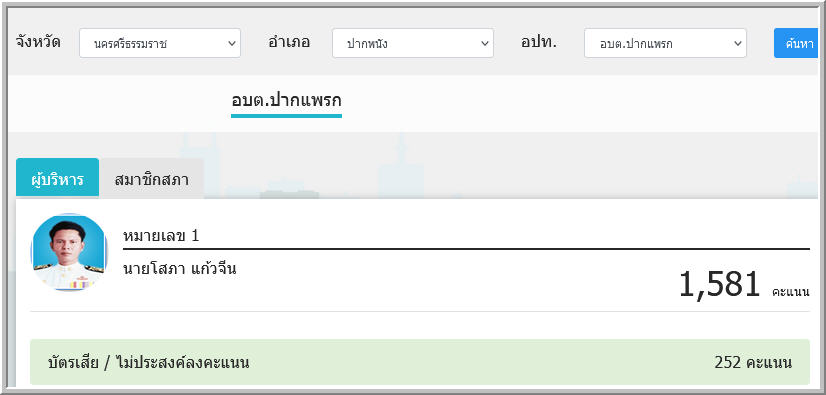This screenshot has height=395, width=826.
Task: Click the จังหวัด field label
Action: click(x=38, y=42)
